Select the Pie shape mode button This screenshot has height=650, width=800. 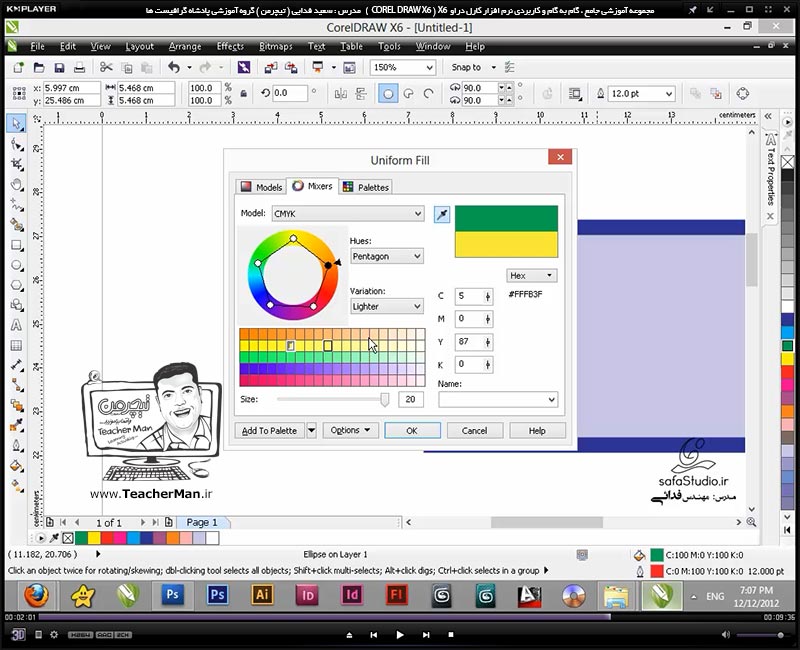pos(409,94)
